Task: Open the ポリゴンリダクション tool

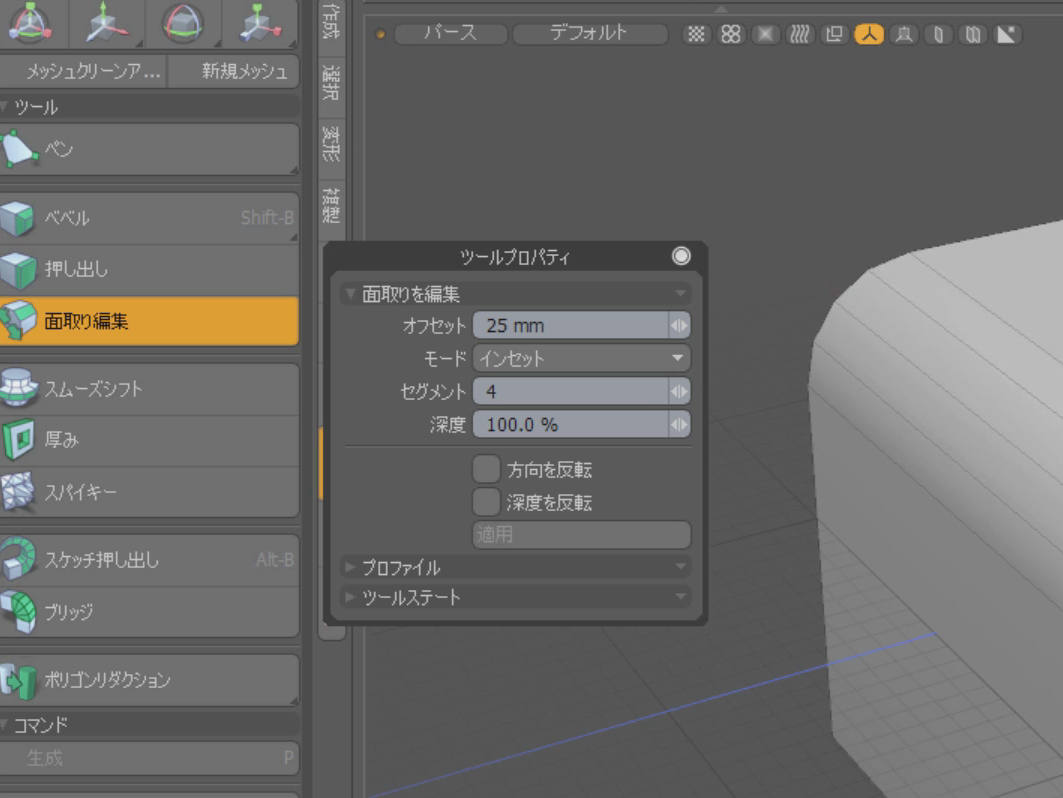Action: click(x=150, y=680)
